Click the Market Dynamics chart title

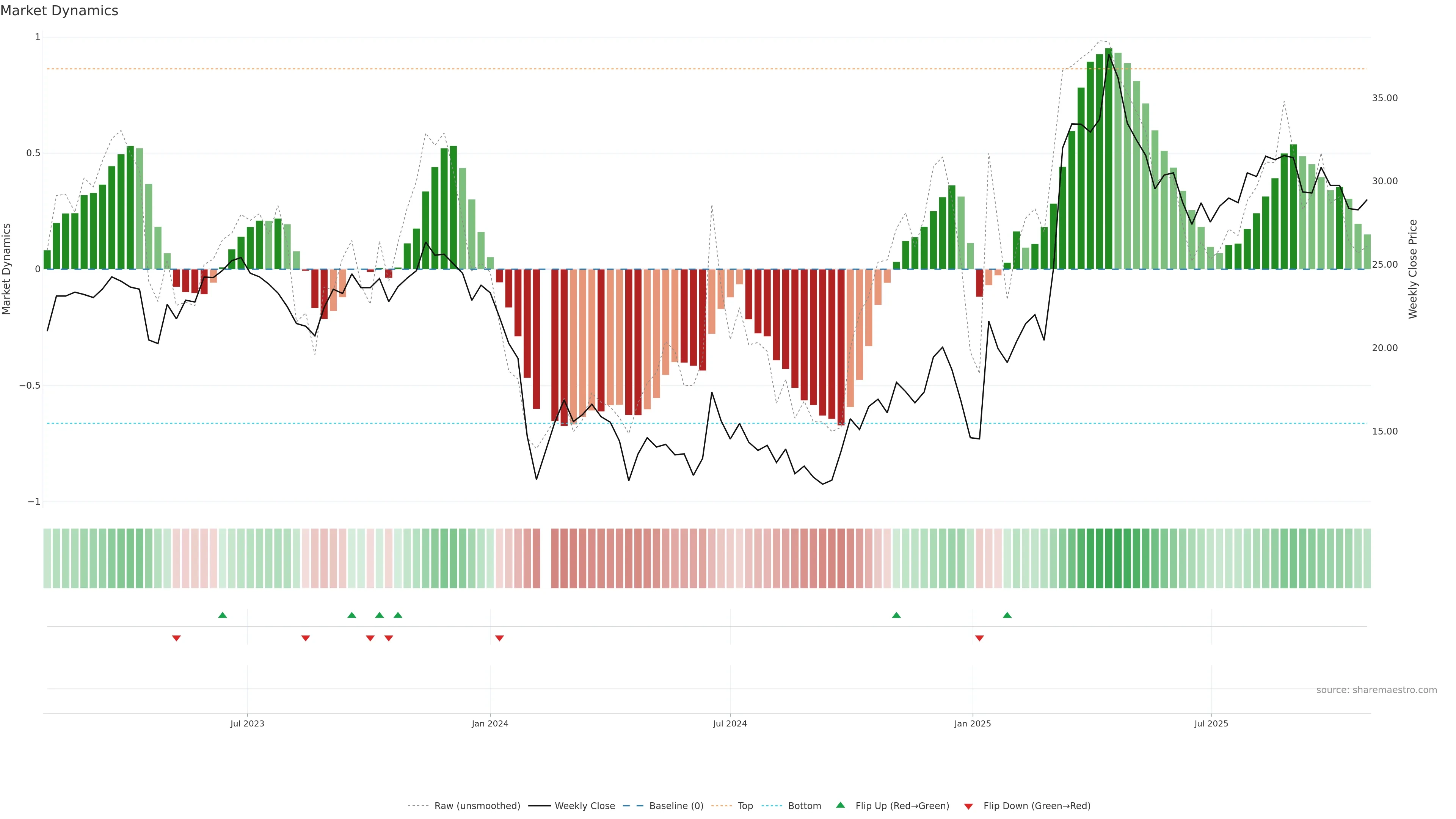(60, 11)
